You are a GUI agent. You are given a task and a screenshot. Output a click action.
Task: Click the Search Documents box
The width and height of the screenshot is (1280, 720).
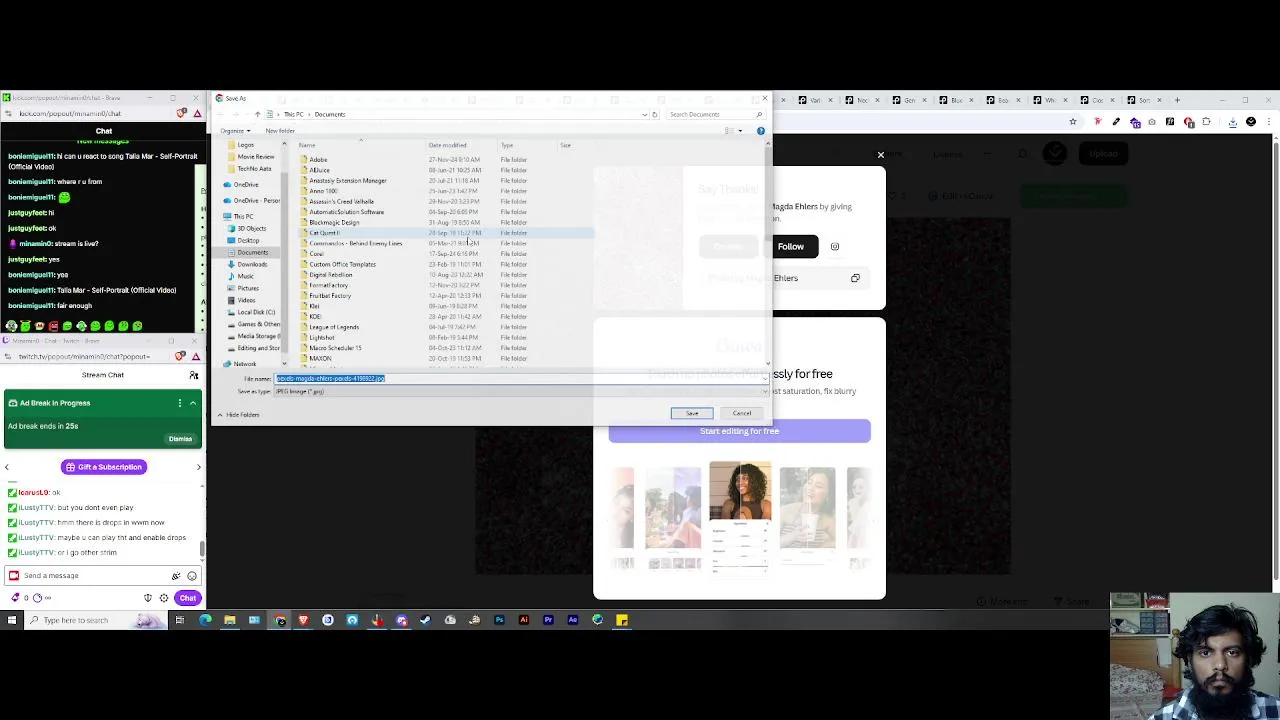[x=715, y=114]
